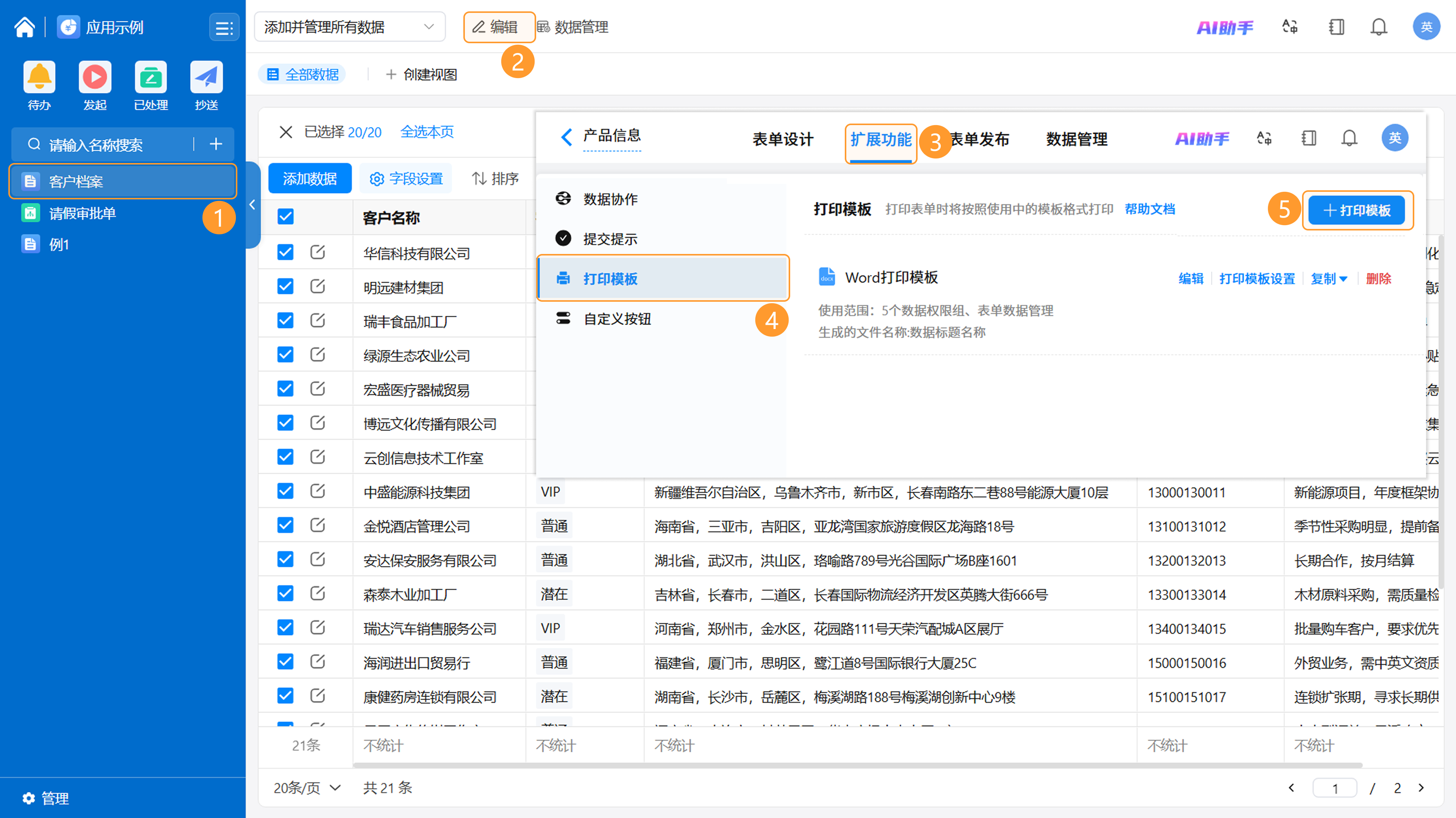The height and width of the screenshot is (818, 1456).
Task: Switch to the inner 数据管理 tab
Action: tap(1076, 139)
